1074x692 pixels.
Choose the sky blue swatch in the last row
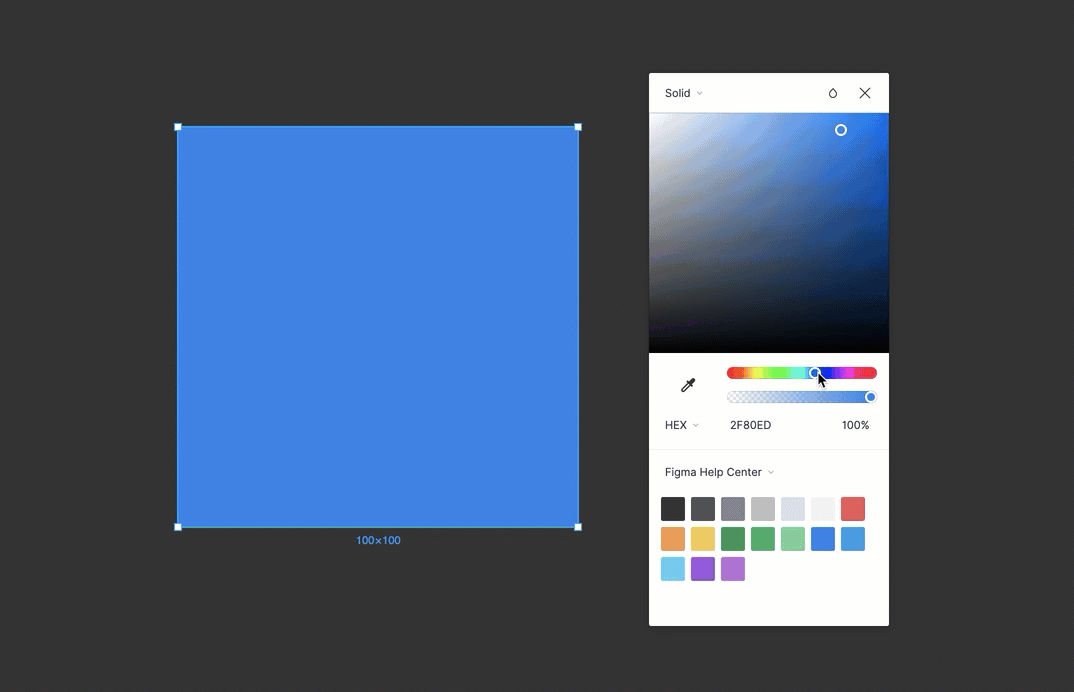(673, 569)
